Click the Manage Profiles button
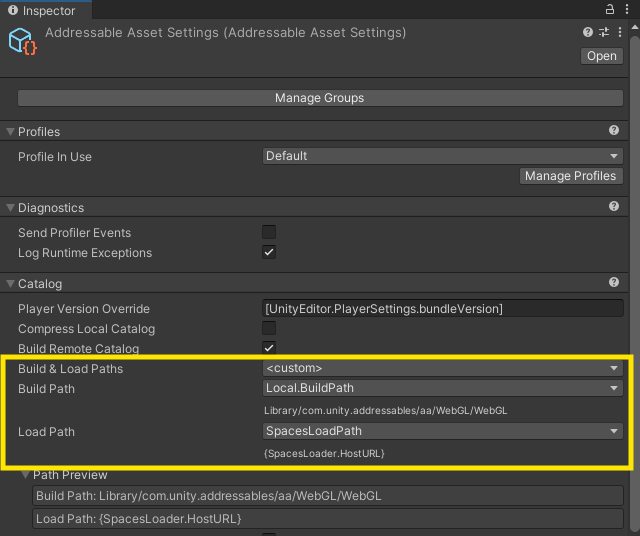 tap(571, 176)
